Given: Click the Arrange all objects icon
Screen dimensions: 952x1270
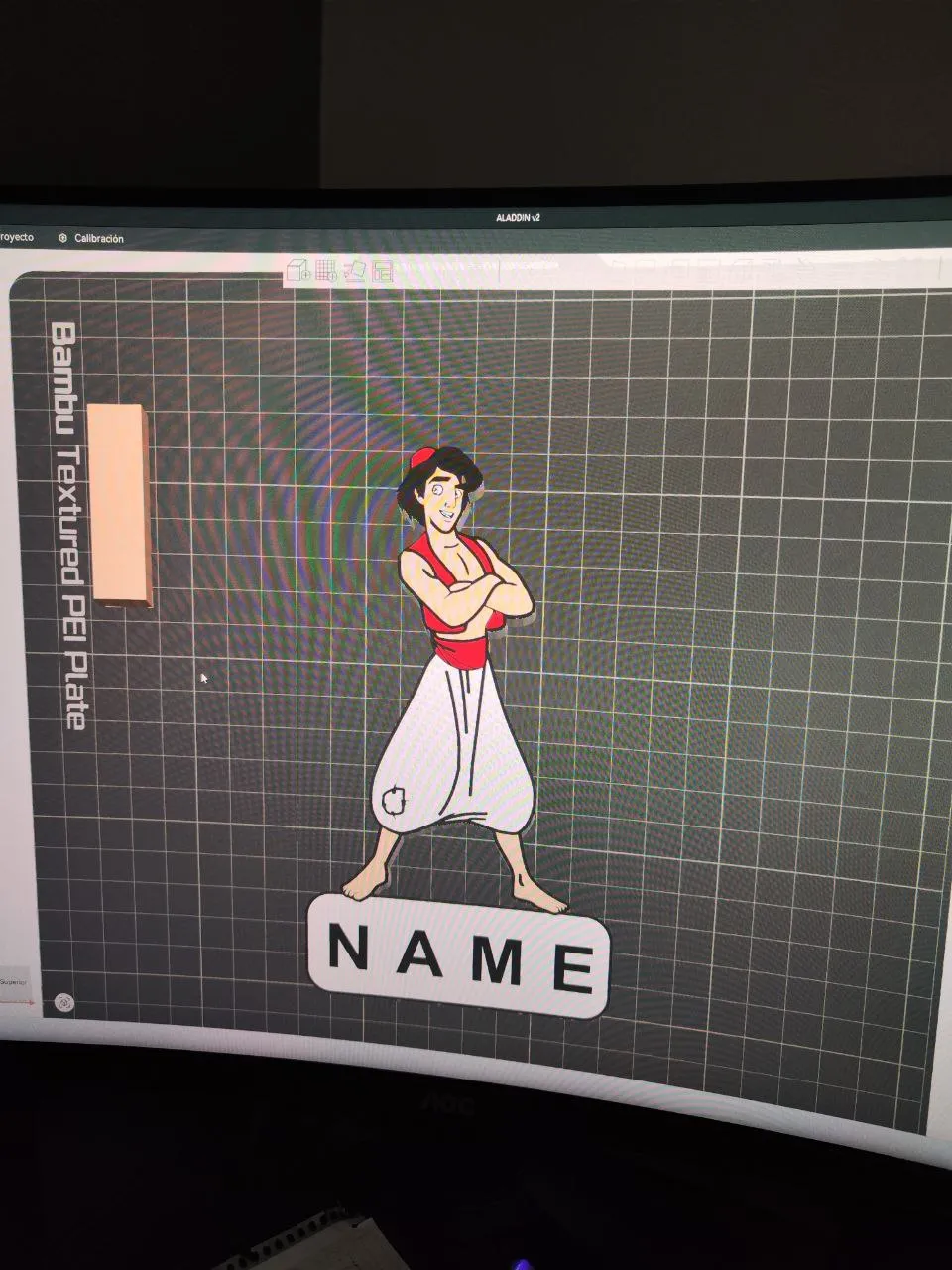Looking at the screenshot, I should (383, 271).
